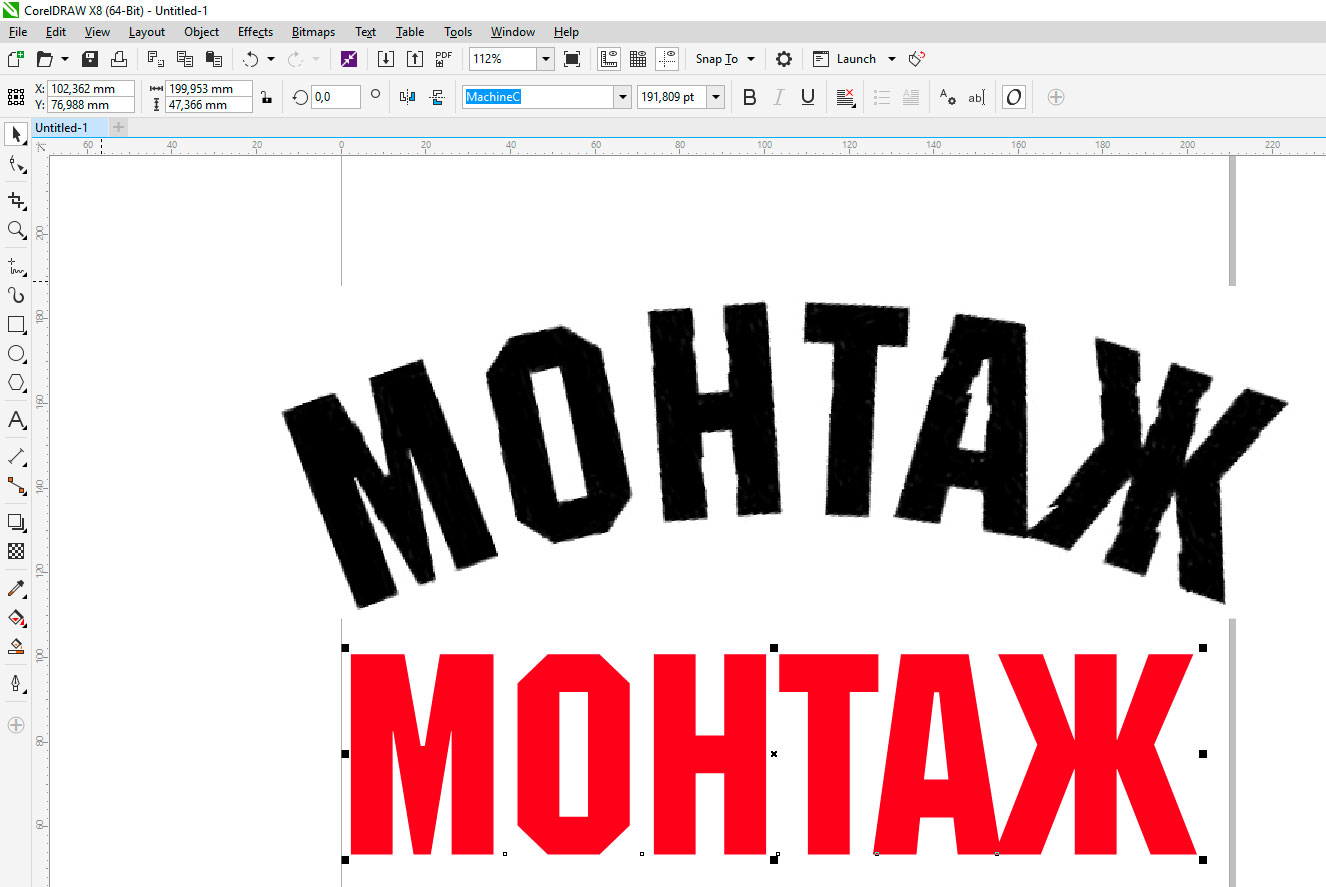Select the Text tool
This screenshot has width=1326, height=887.
(x=16, y=420)
